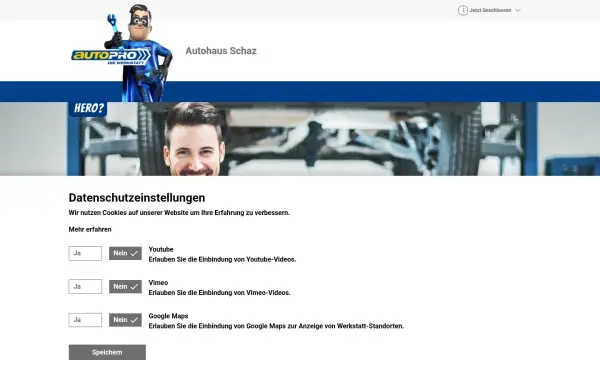
Task: Click the text about Vimeo-Videos Einbindung
Action: point(220,293)
